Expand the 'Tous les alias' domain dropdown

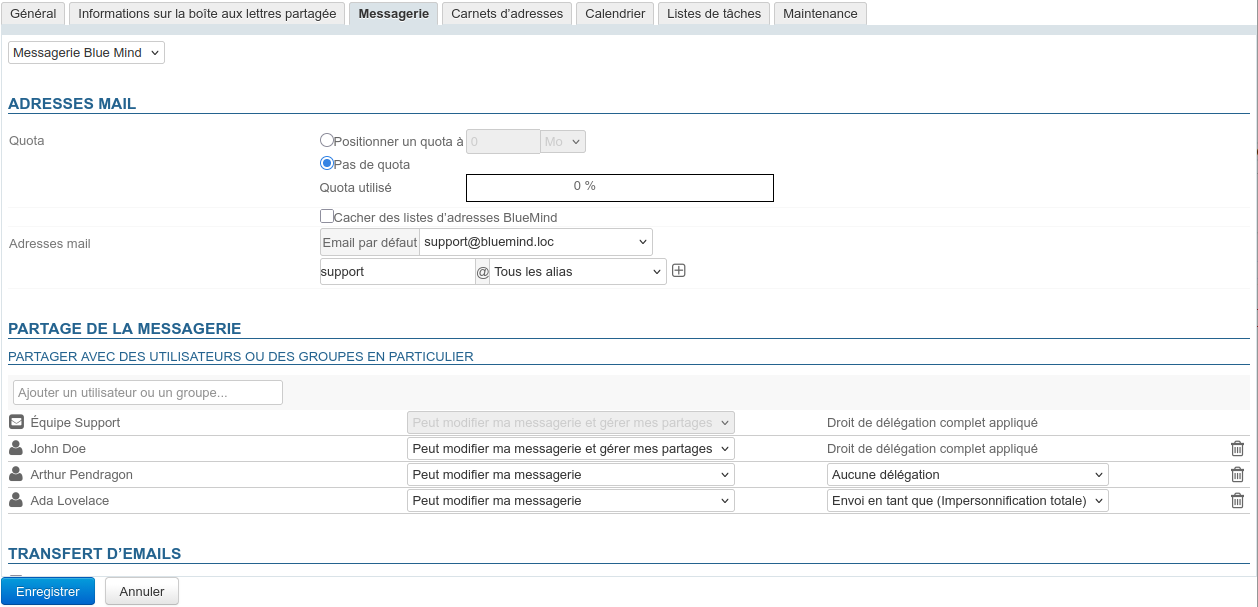(x=577, y=271)
